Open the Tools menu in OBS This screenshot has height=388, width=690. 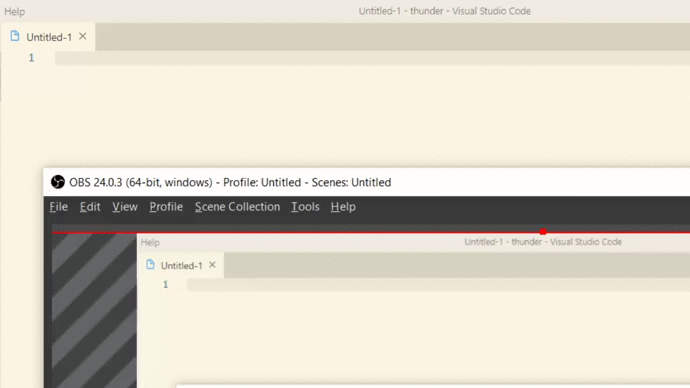tap(305, 207)
